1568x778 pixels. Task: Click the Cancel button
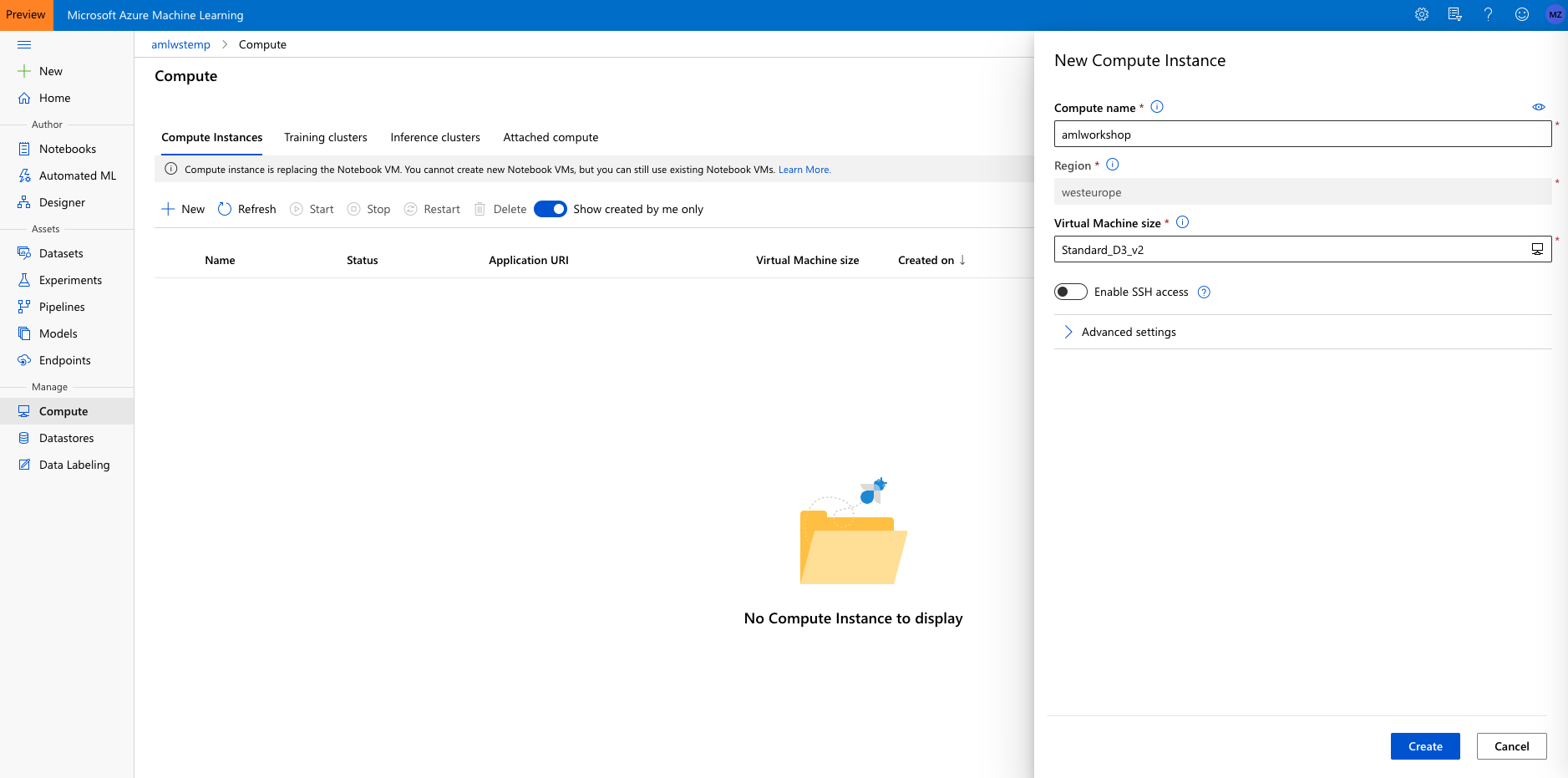[x=1512, y=746]
